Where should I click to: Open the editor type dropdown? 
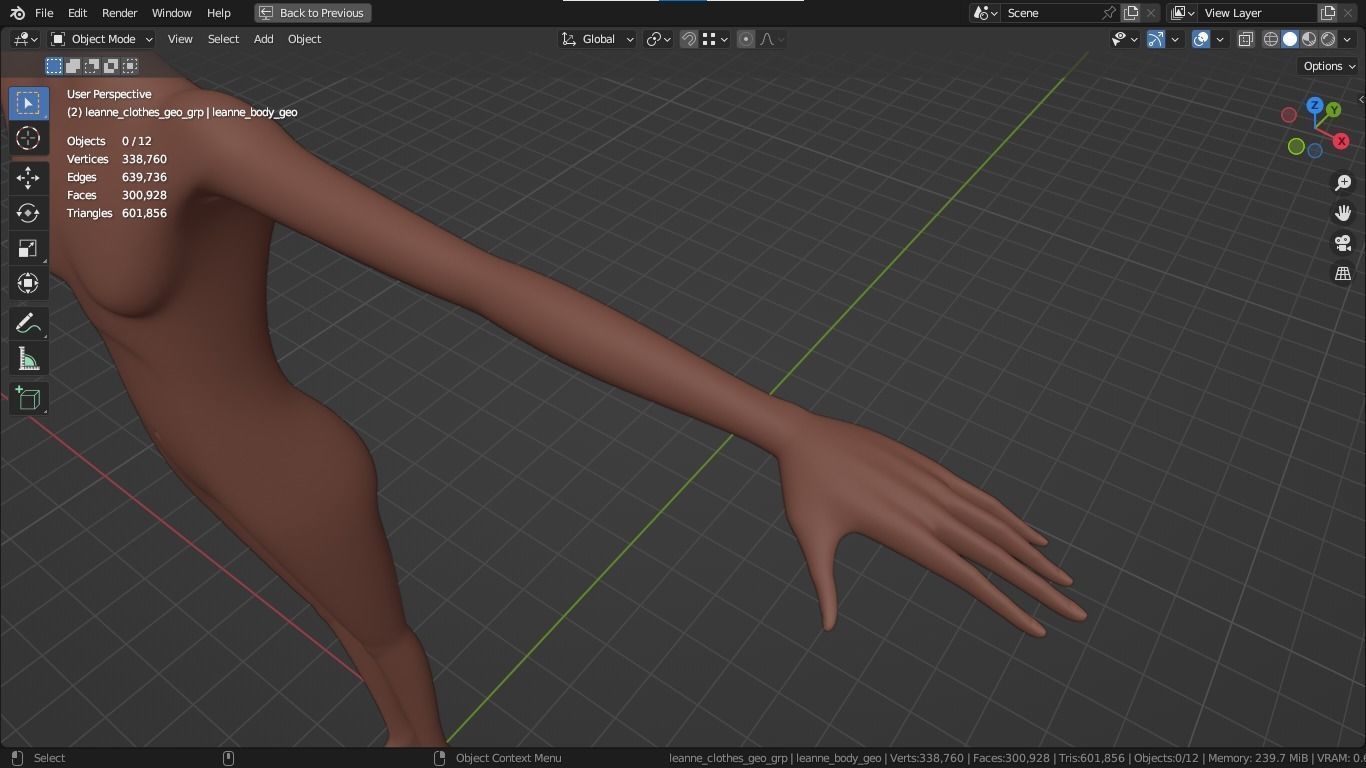25,39
